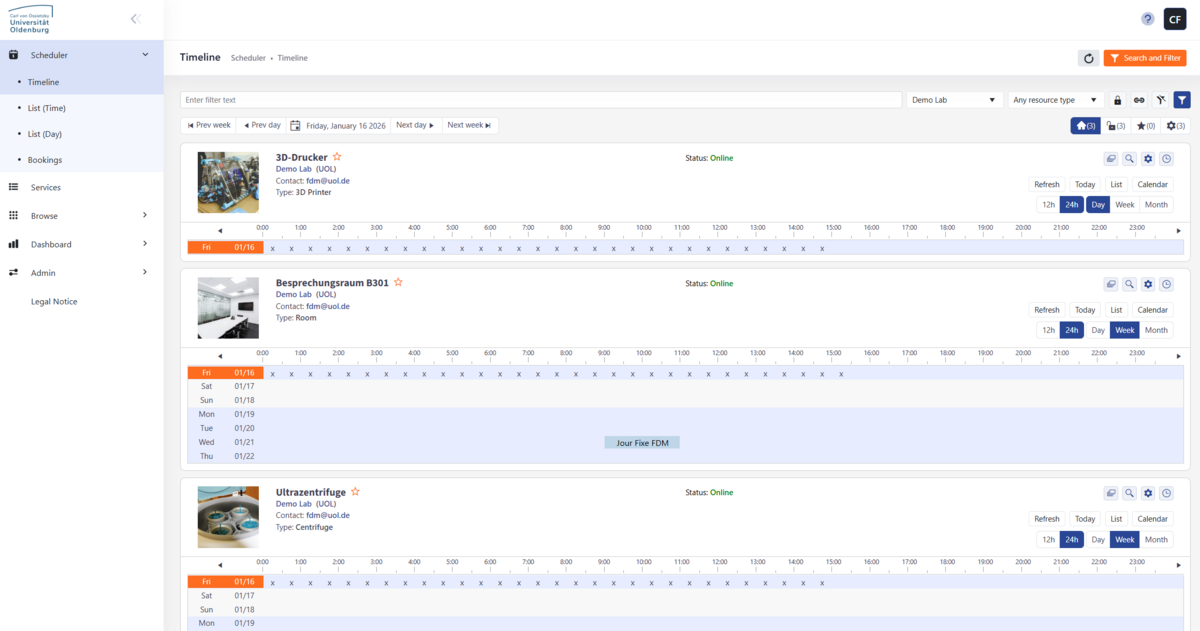1200x631 pixels.
Task: Open List (Time) in the sidebar
Action: pos(47,108)
